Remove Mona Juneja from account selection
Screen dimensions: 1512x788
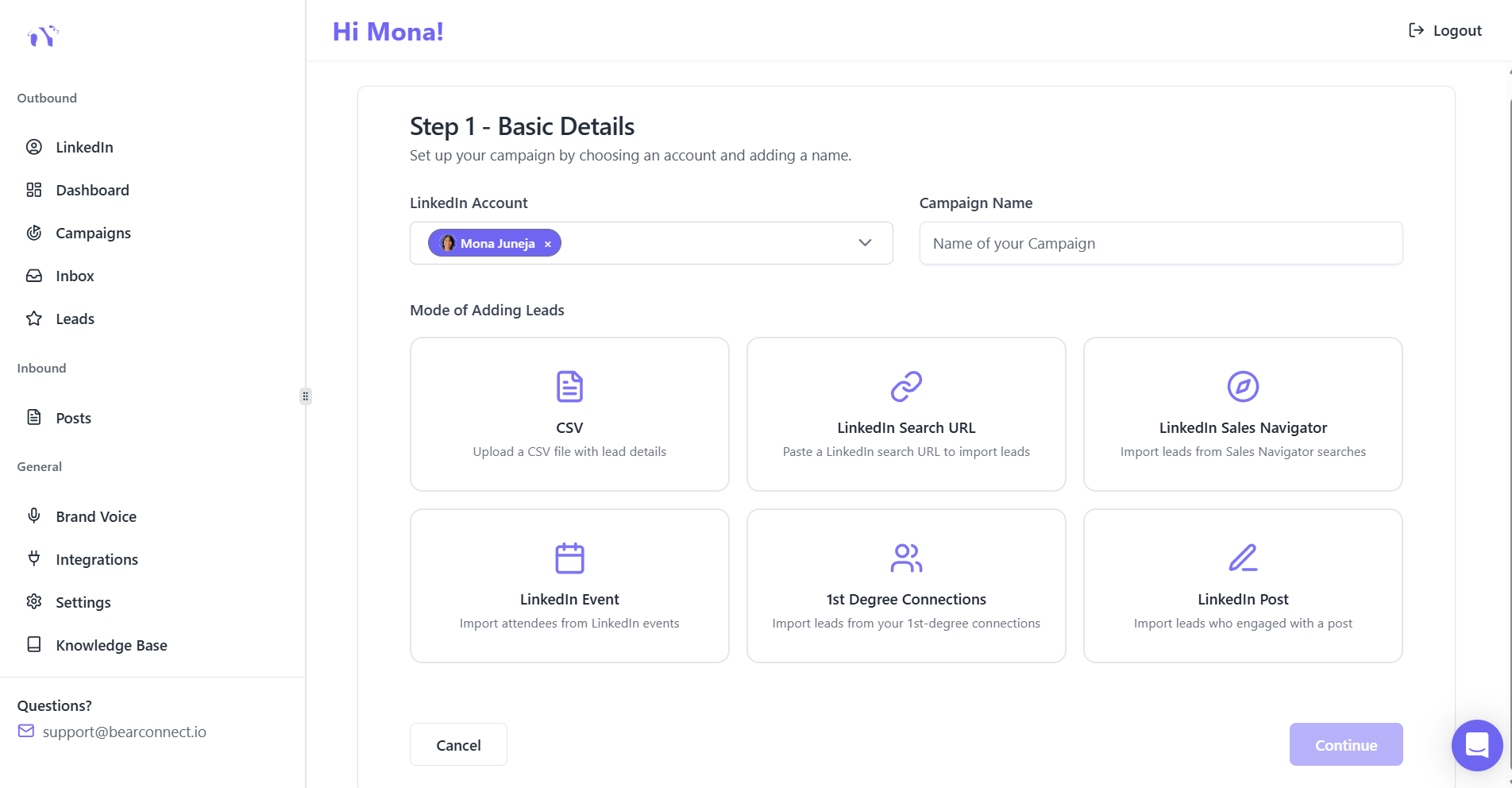click(548, 244)
